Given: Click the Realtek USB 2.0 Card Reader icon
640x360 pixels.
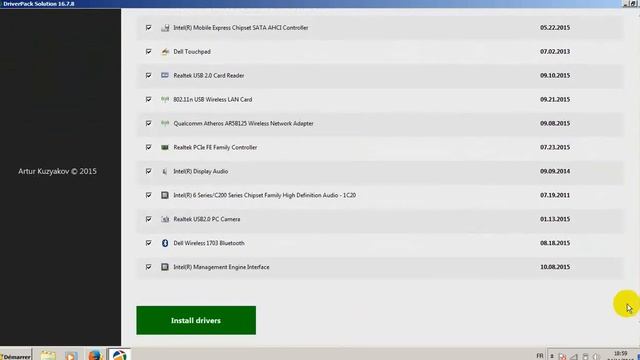Looking at the screenshot, I should pos(165,76).
